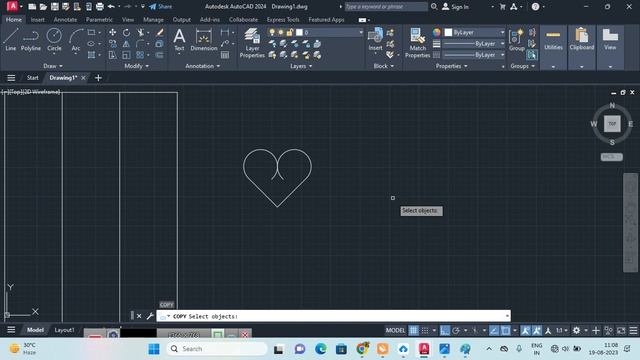The image size is (640, 360).
Task: Select the Circle tool
Action: (54, 40)
